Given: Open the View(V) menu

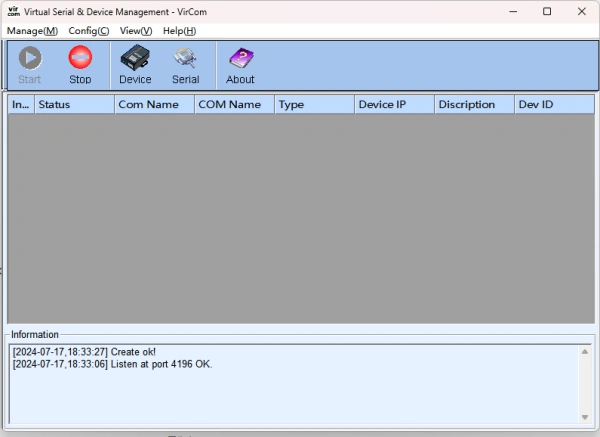Looking at the screenshot, I should 136,31.
